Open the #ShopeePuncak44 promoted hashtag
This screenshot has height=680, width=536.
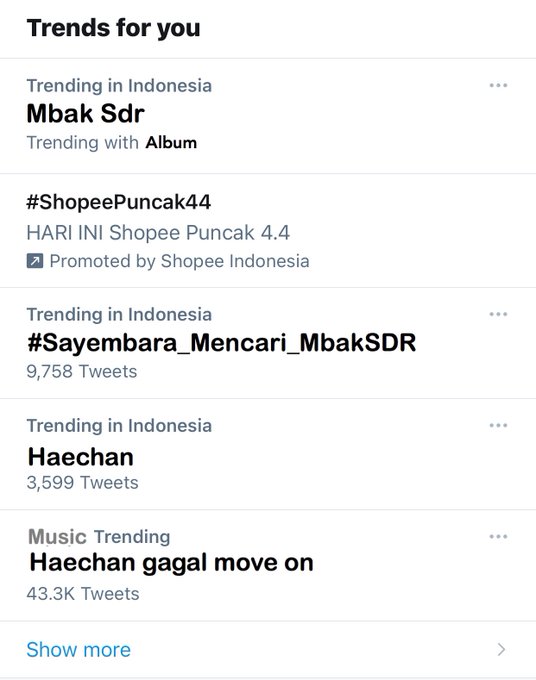coord(118,202)
